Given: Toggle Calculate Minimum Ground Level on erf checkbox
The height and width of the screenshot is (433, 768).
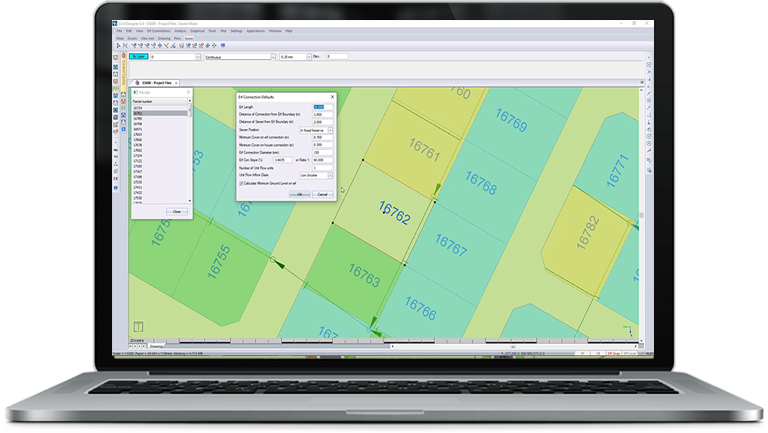Looking at the screenshot, I should tap(241, 183).
